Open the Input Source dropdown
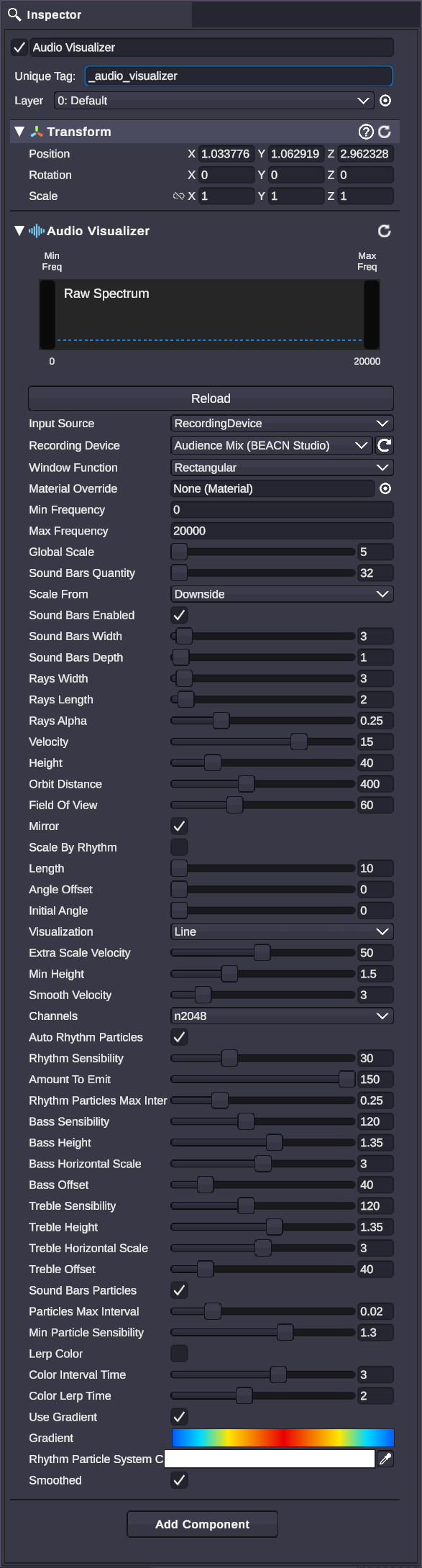The image size is (422, 1568). pos(280,424)
